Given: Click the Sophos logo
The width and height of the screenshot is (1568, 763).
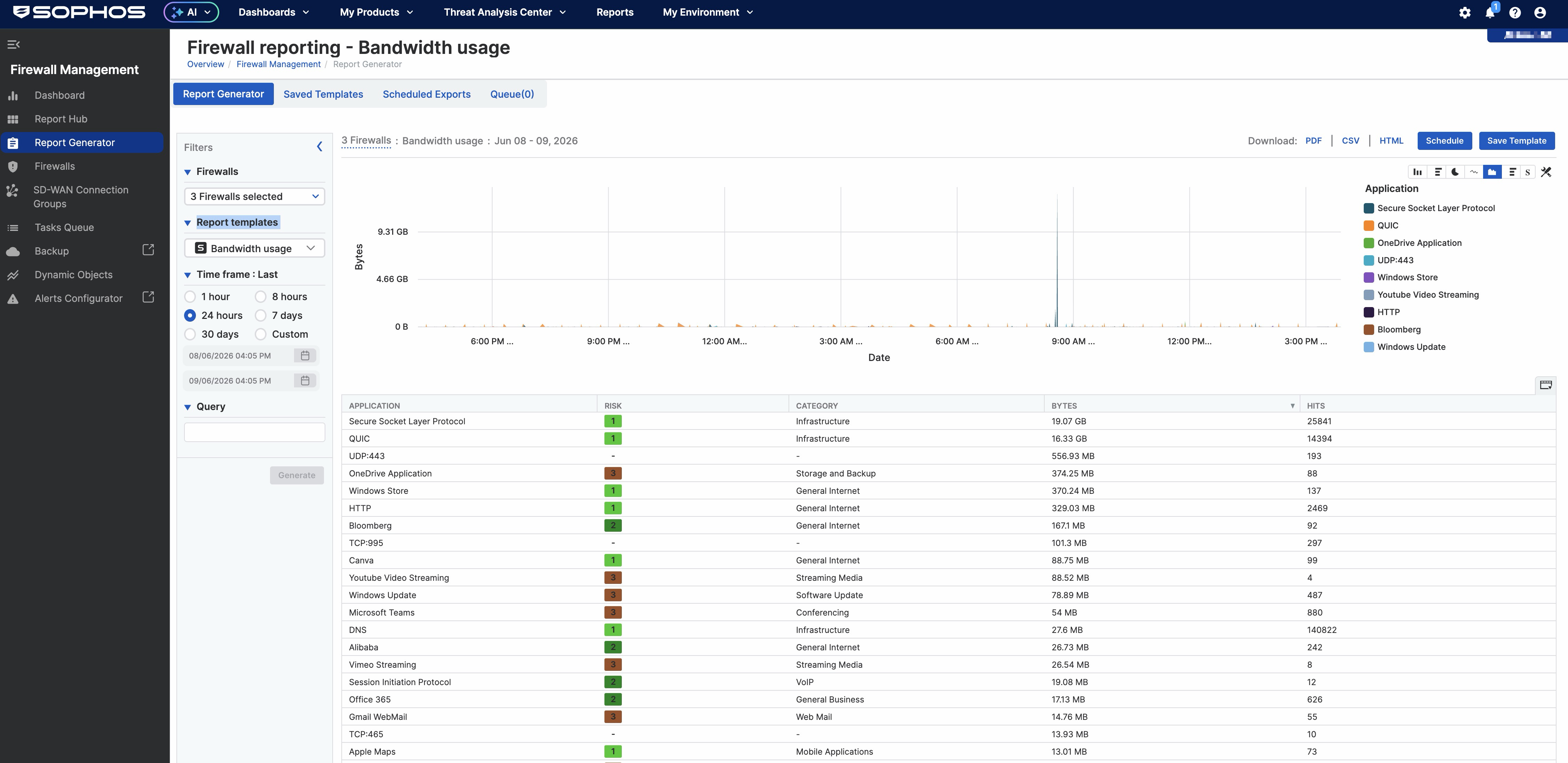Looking at the screenshot, I should pos(79,12).
